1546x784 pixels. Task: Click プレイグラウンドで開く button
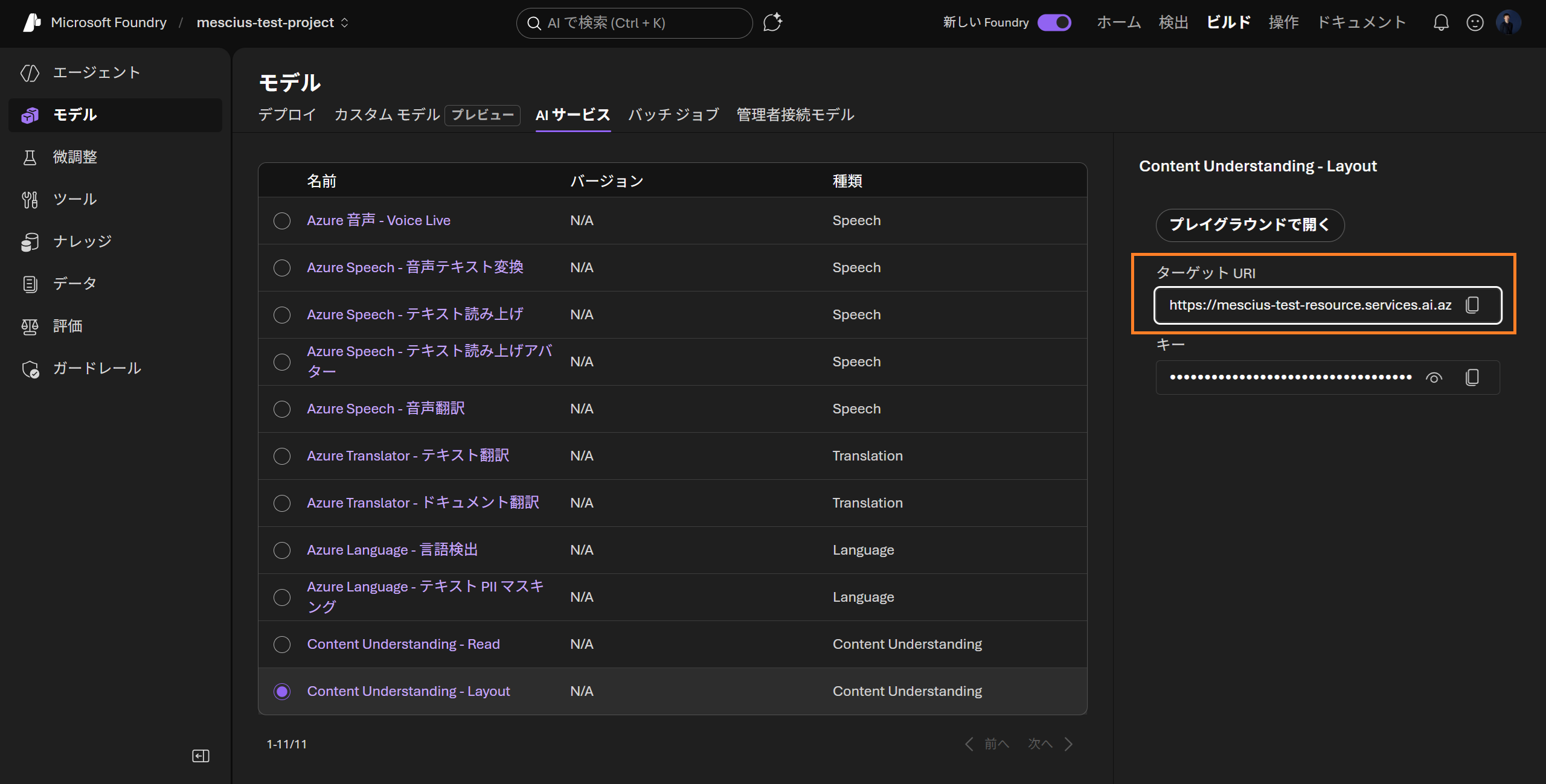click(x=1250, y=225)
